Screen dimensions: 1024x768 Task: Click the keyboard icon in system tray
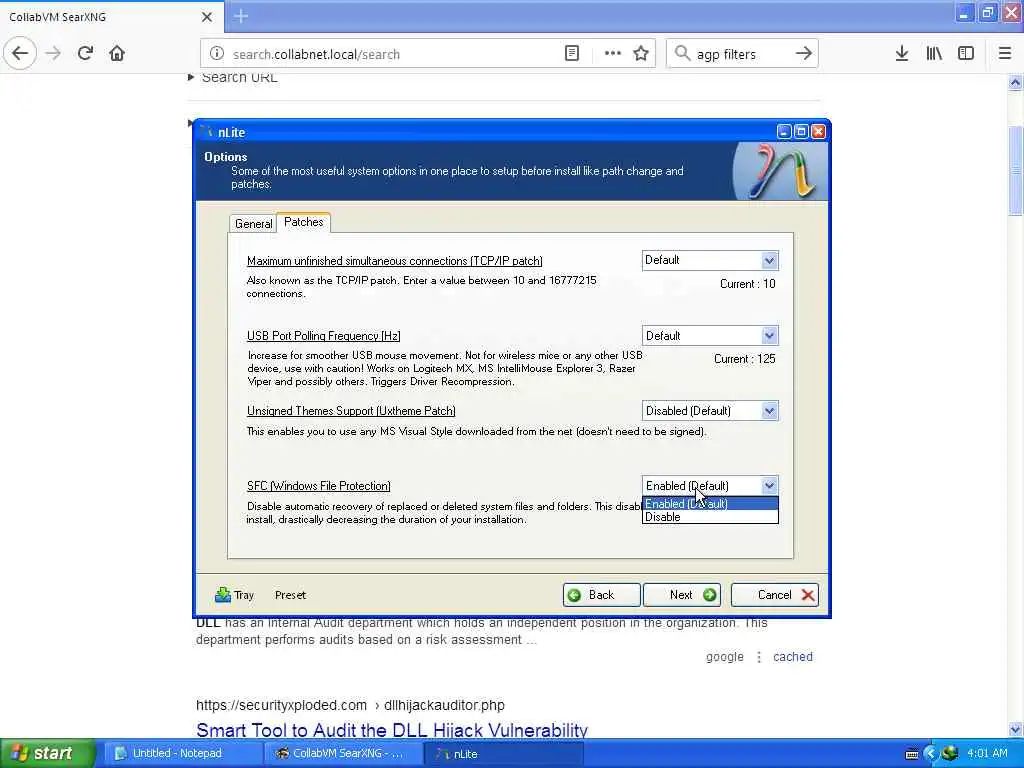tap(912, 754)
